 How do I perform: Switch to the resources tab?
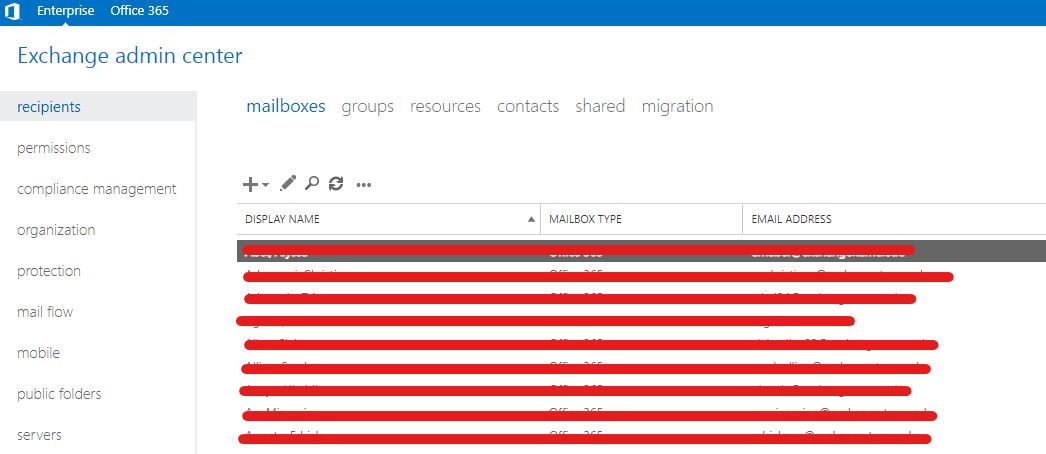point(445,106)
